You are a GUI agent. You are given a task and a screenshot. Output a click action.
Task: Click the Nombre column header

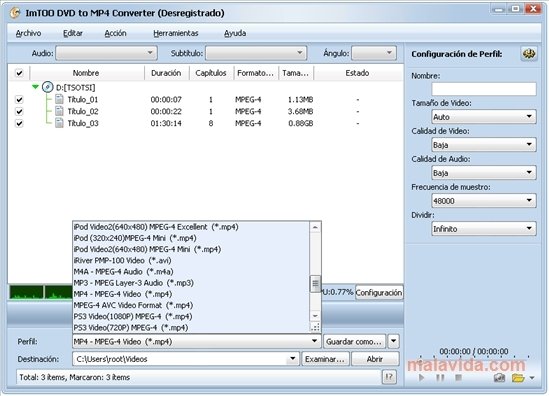(x=86, y=73)
